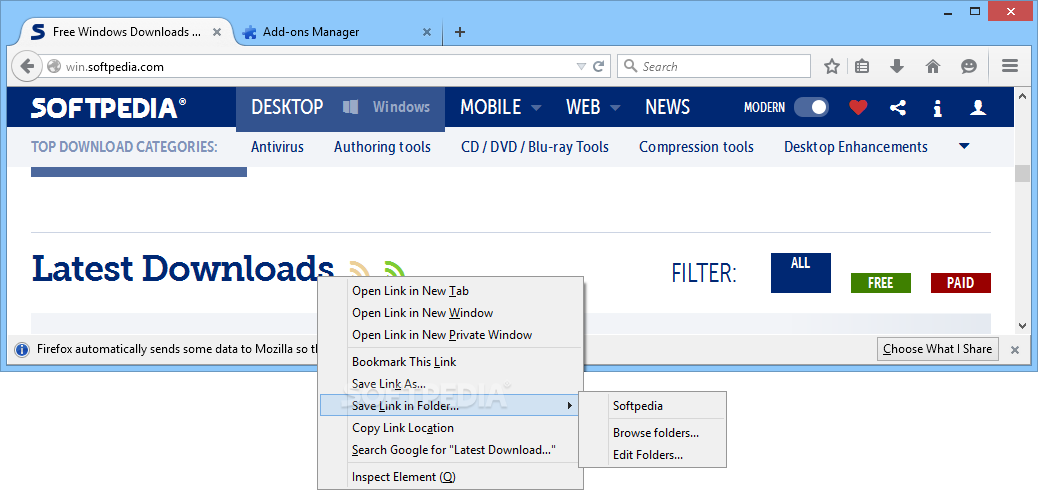Select the Free Windows Downloads tab

(126, 32)
